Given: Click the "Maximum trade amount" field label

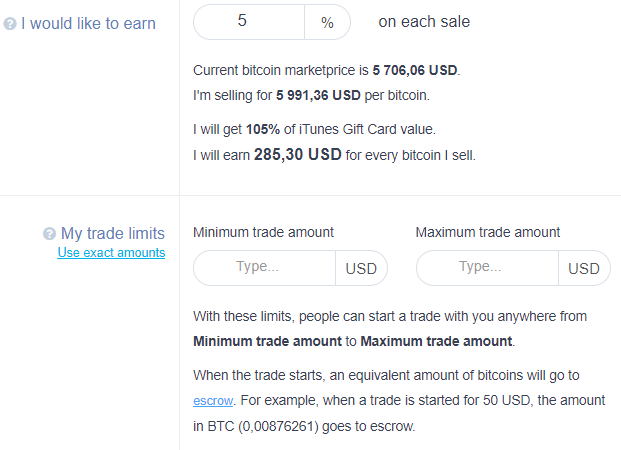Looking at the screenshot, I should click(487, 232).
